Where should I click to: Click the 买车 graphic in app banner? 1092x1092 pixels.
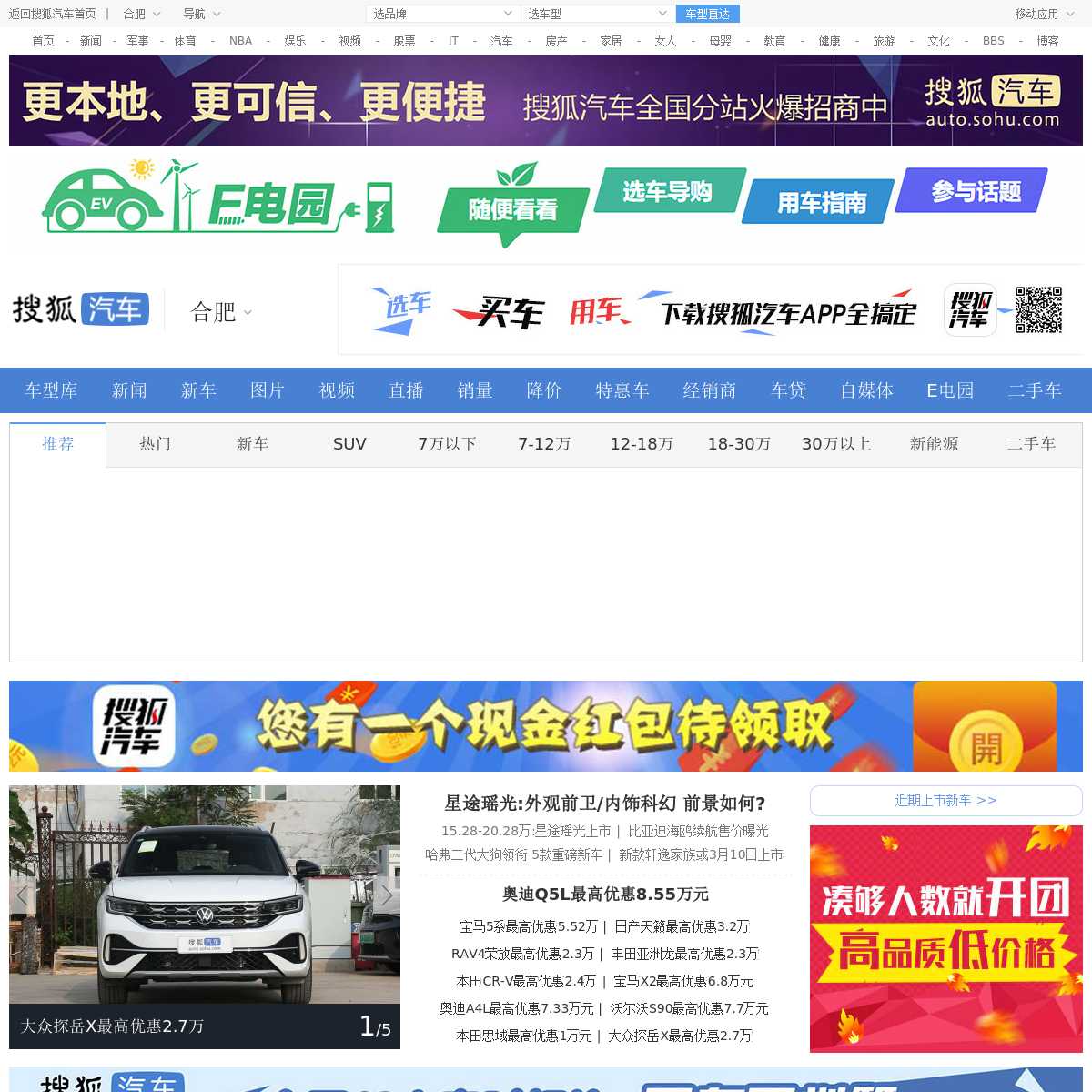tap(499, 313)
